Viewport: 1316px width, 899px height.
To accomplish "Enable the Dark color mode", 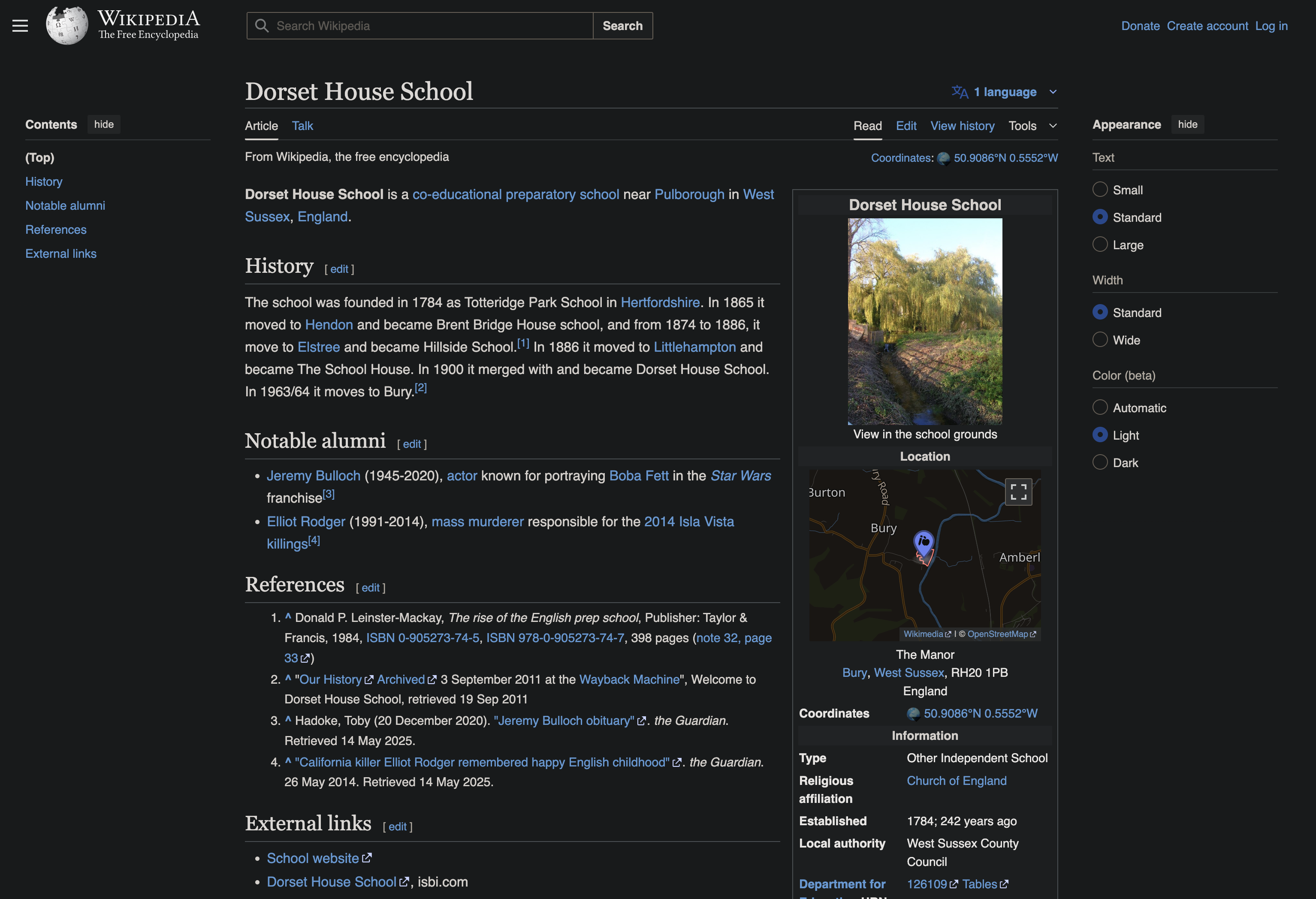I will (x=1100, y=462).
